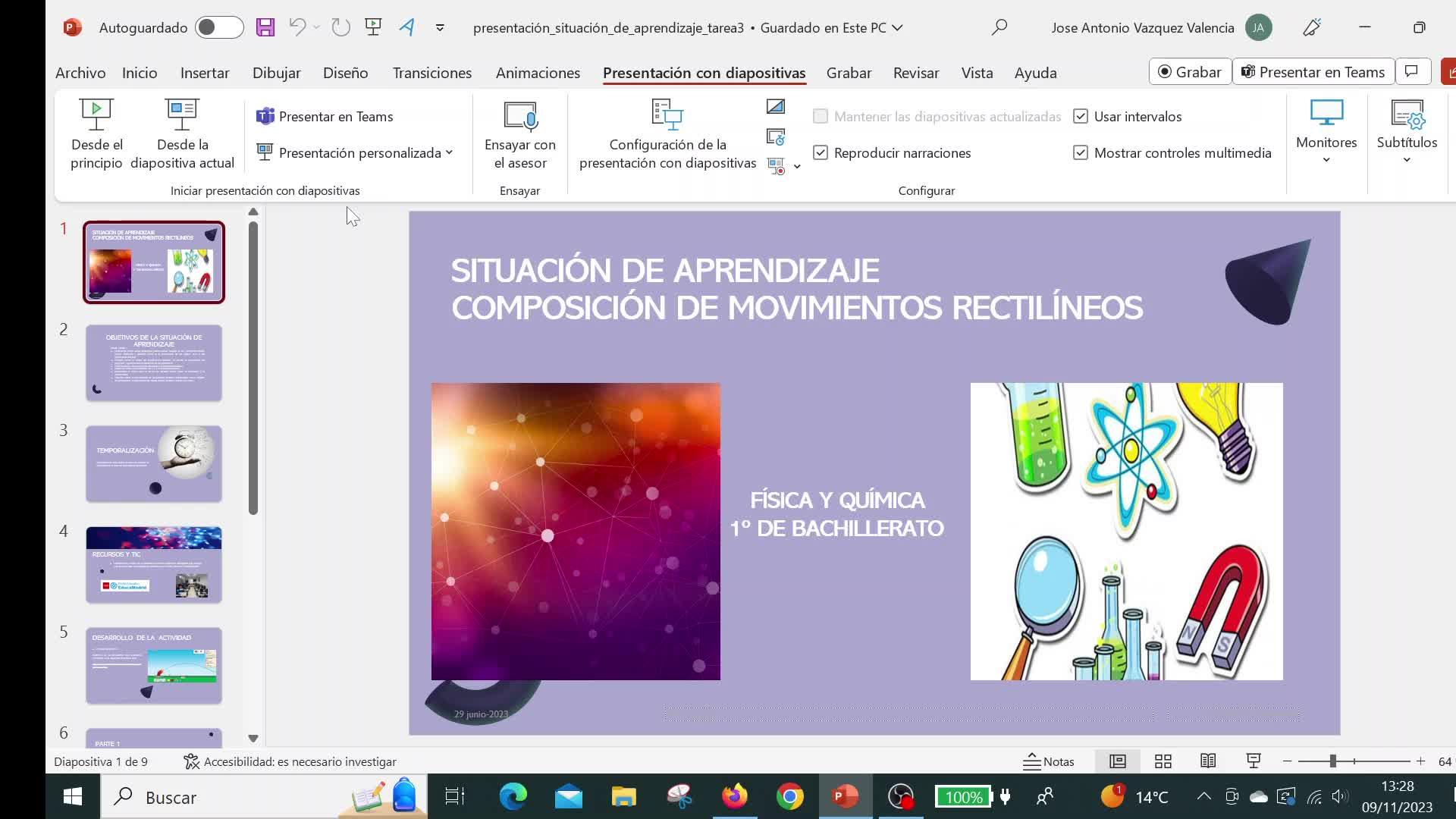Click the hide slide icon

(x=775, y=107)
